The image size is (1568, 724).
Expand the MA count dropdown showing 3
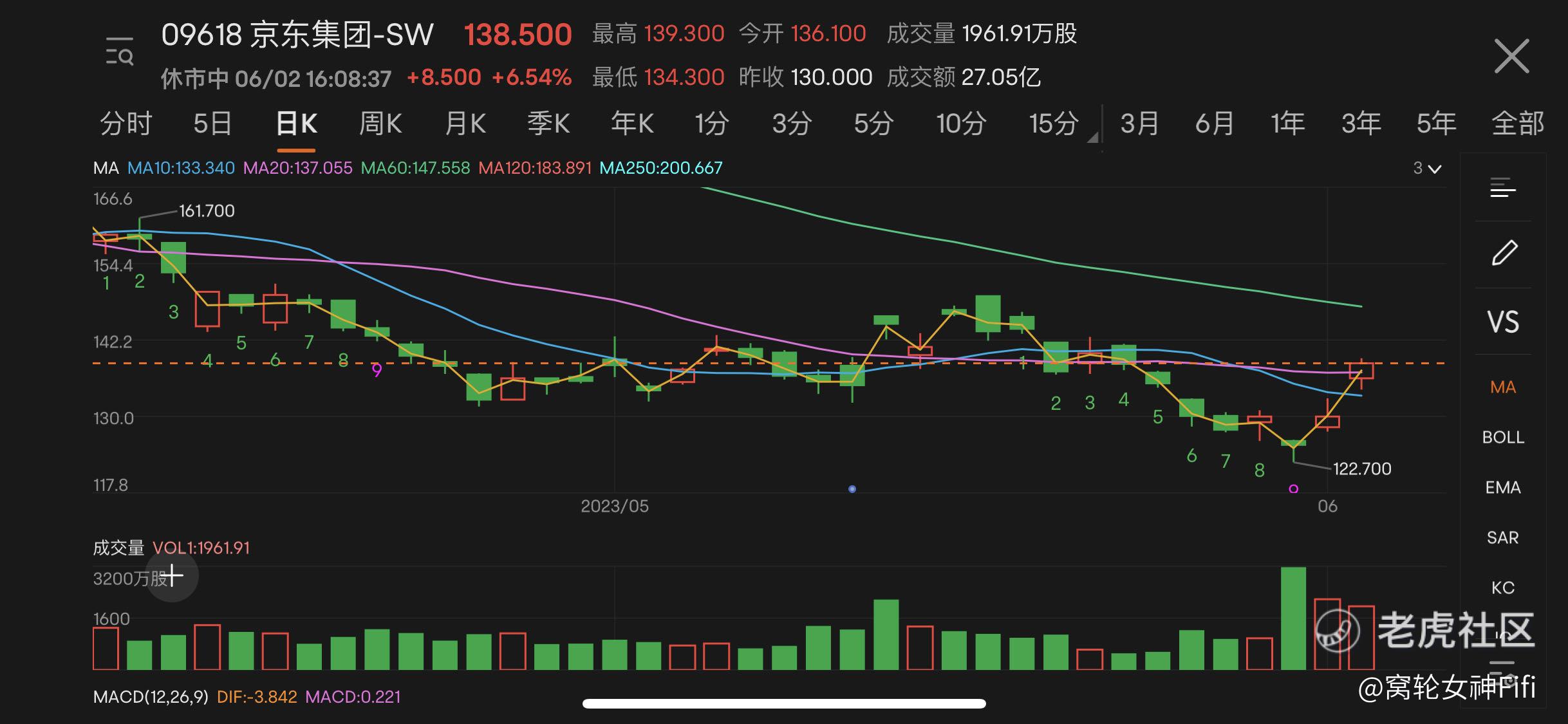pos(1427,169)
